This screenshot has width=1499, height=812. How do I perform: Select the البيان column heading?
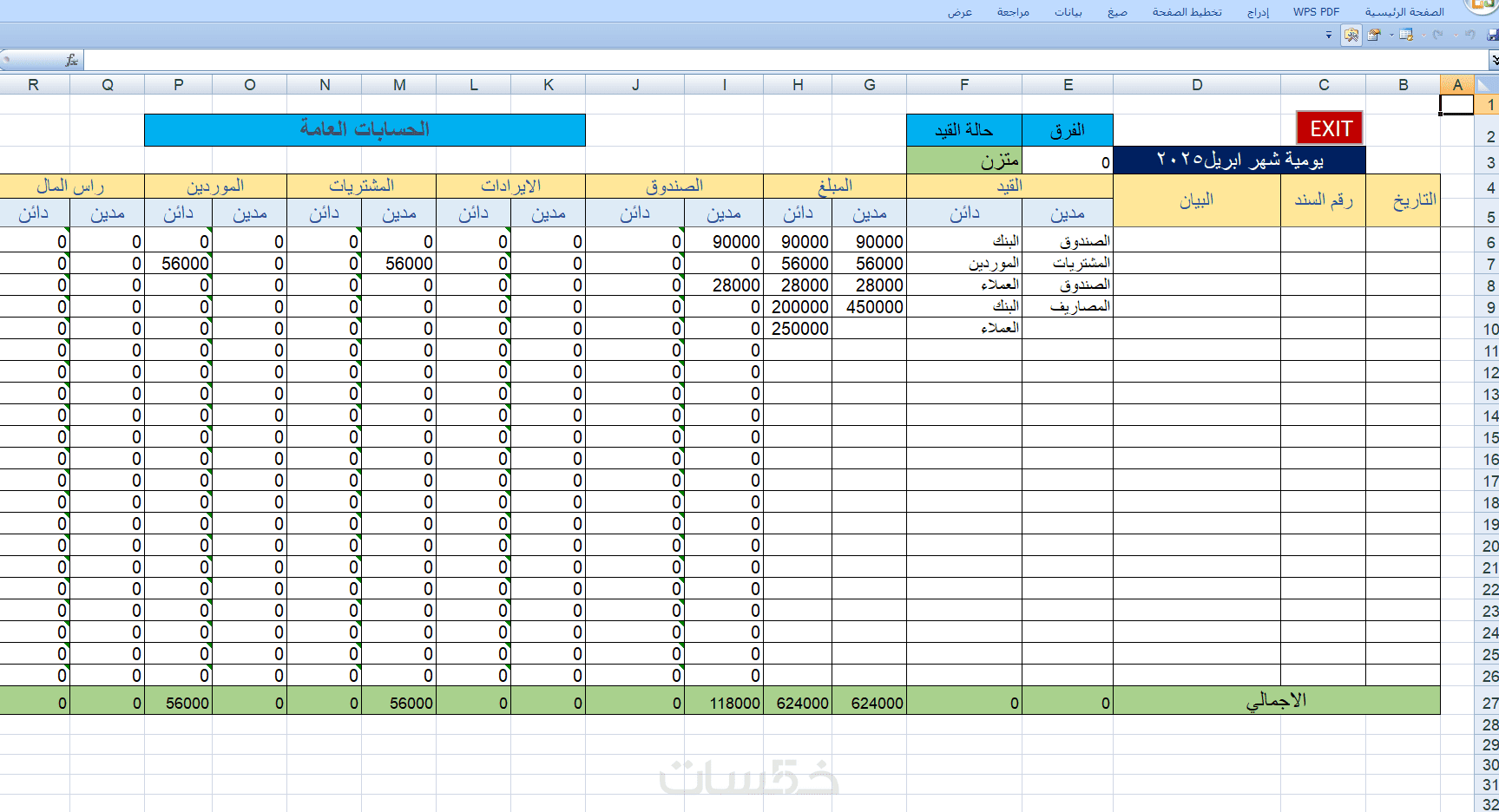click(x=1197, y=200)
